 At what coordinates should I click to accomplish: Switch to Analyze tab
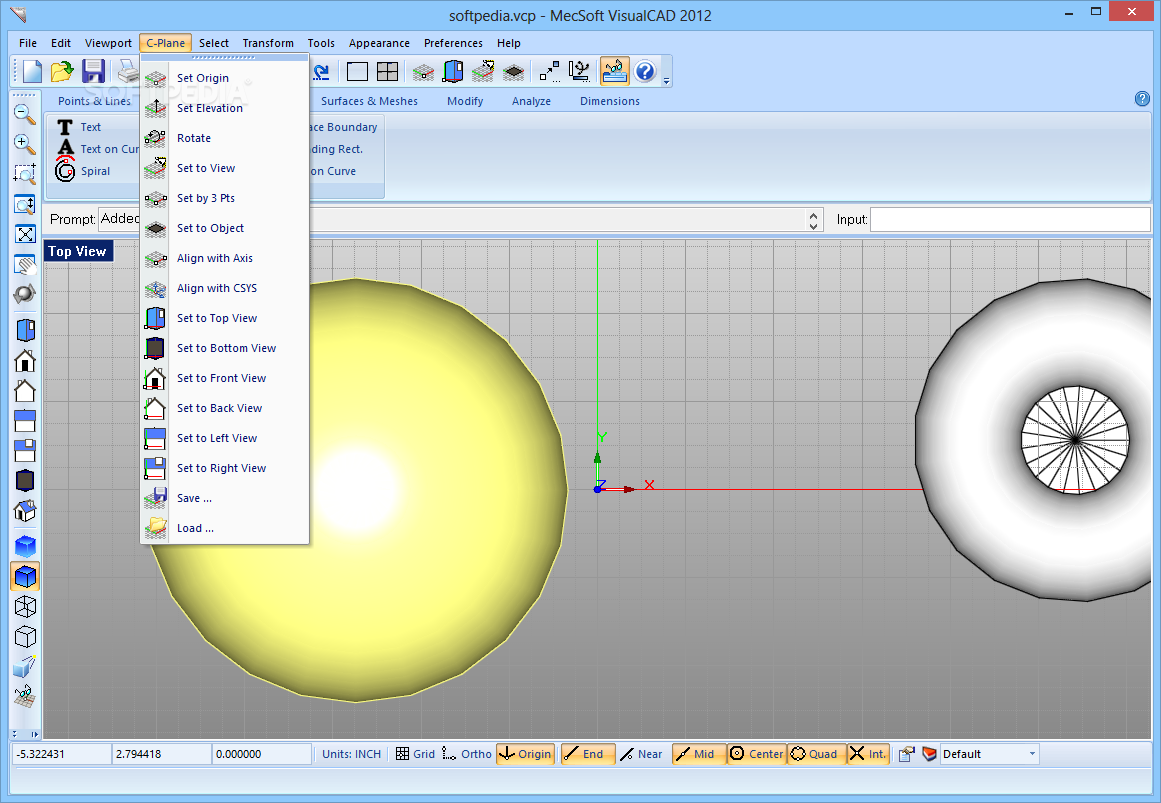point(532,101)
